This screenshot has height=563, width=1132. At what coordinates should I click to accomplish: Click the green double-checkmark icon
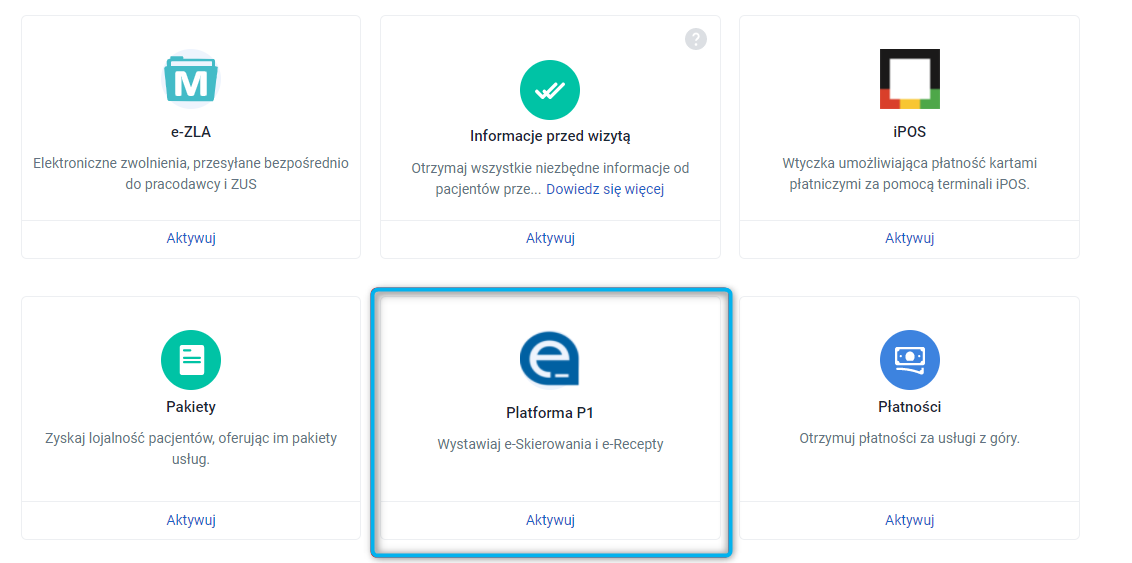[x=550, y=90]
